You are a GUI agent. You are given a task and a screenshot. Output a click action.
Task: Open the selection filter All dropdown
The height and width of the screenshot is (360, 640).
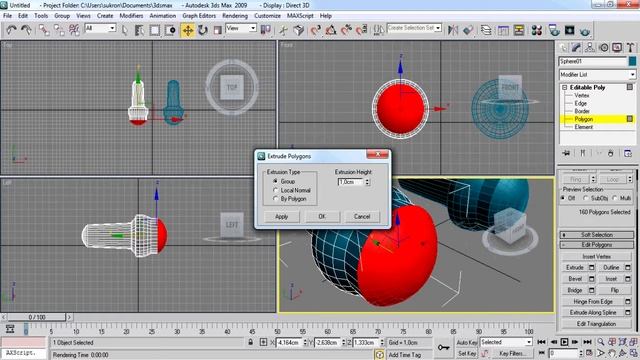coord(100,28)
